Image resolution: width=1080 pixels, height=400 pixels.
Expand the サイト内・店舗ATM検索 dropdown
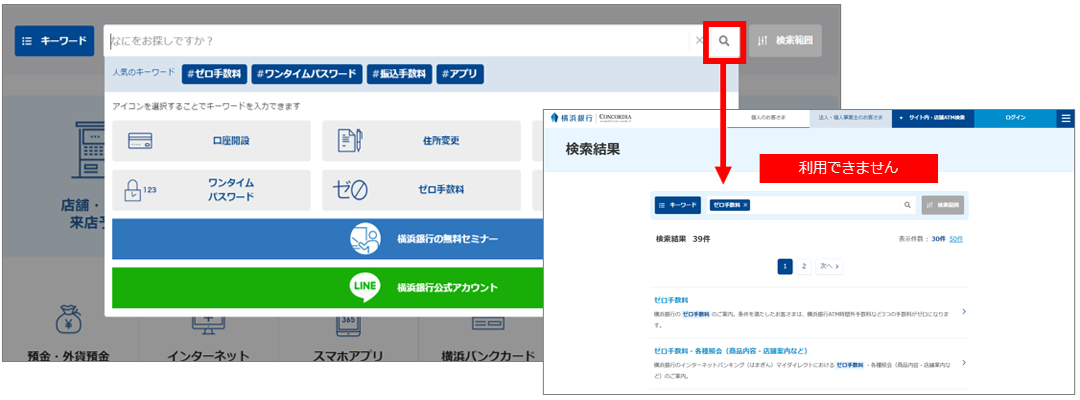933,118
